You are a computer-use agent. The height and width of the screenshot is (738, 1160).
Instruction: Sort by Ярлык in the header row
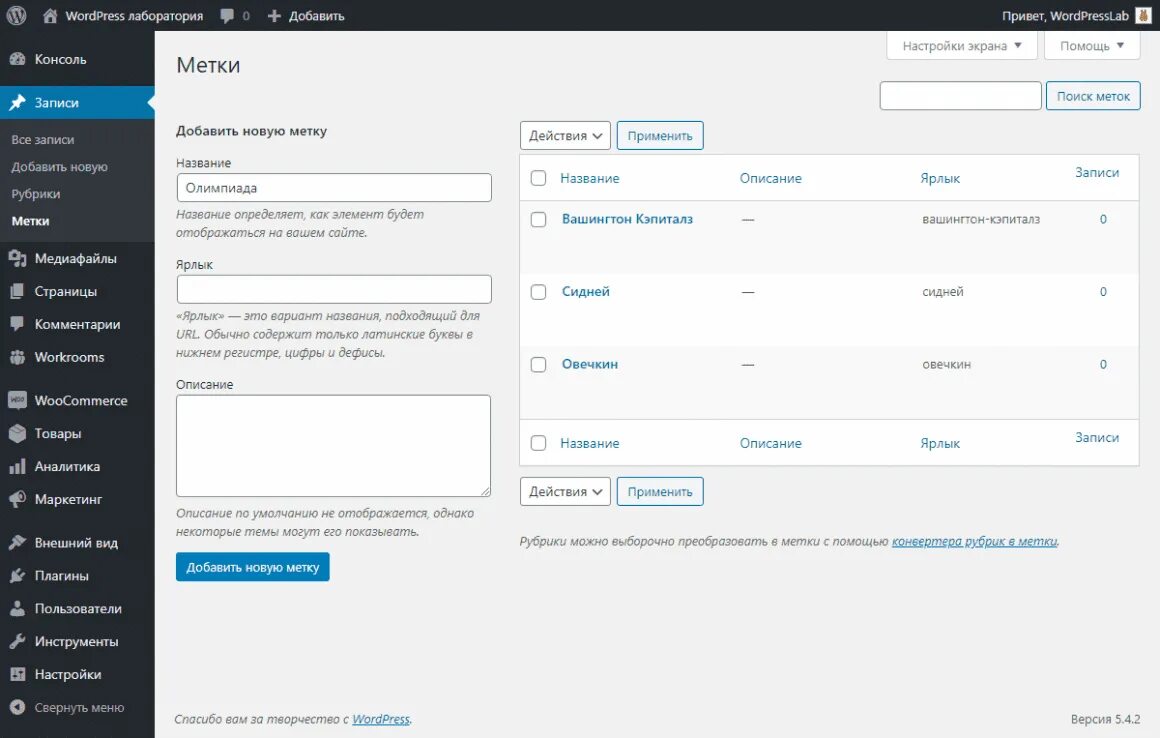click(x=940, y=178)
